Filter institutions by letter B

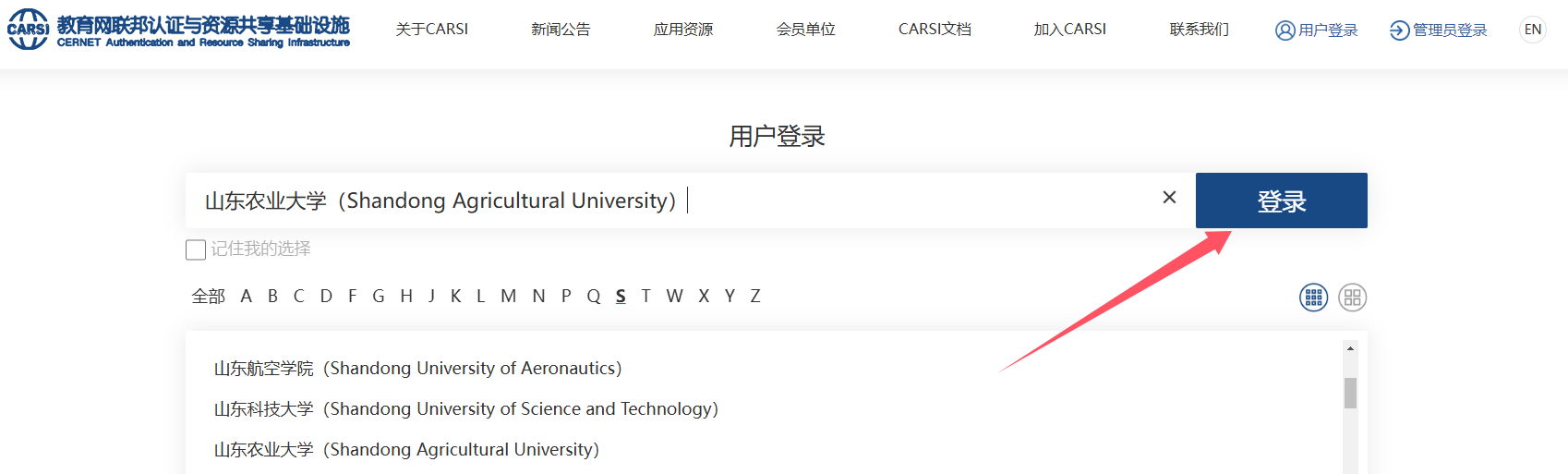(x=273, y=297)
